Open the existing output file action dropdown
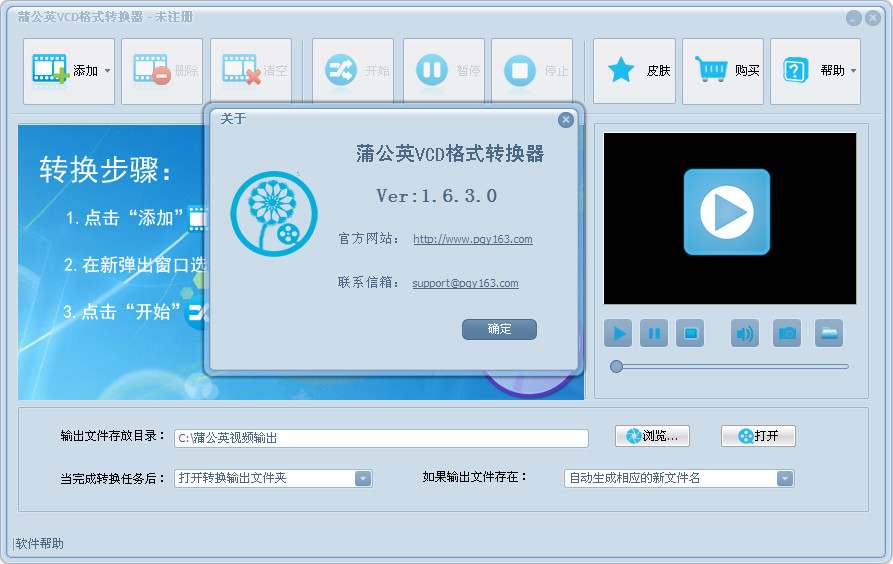The height and width of the screenshot is (564, 893). point(785,479)
